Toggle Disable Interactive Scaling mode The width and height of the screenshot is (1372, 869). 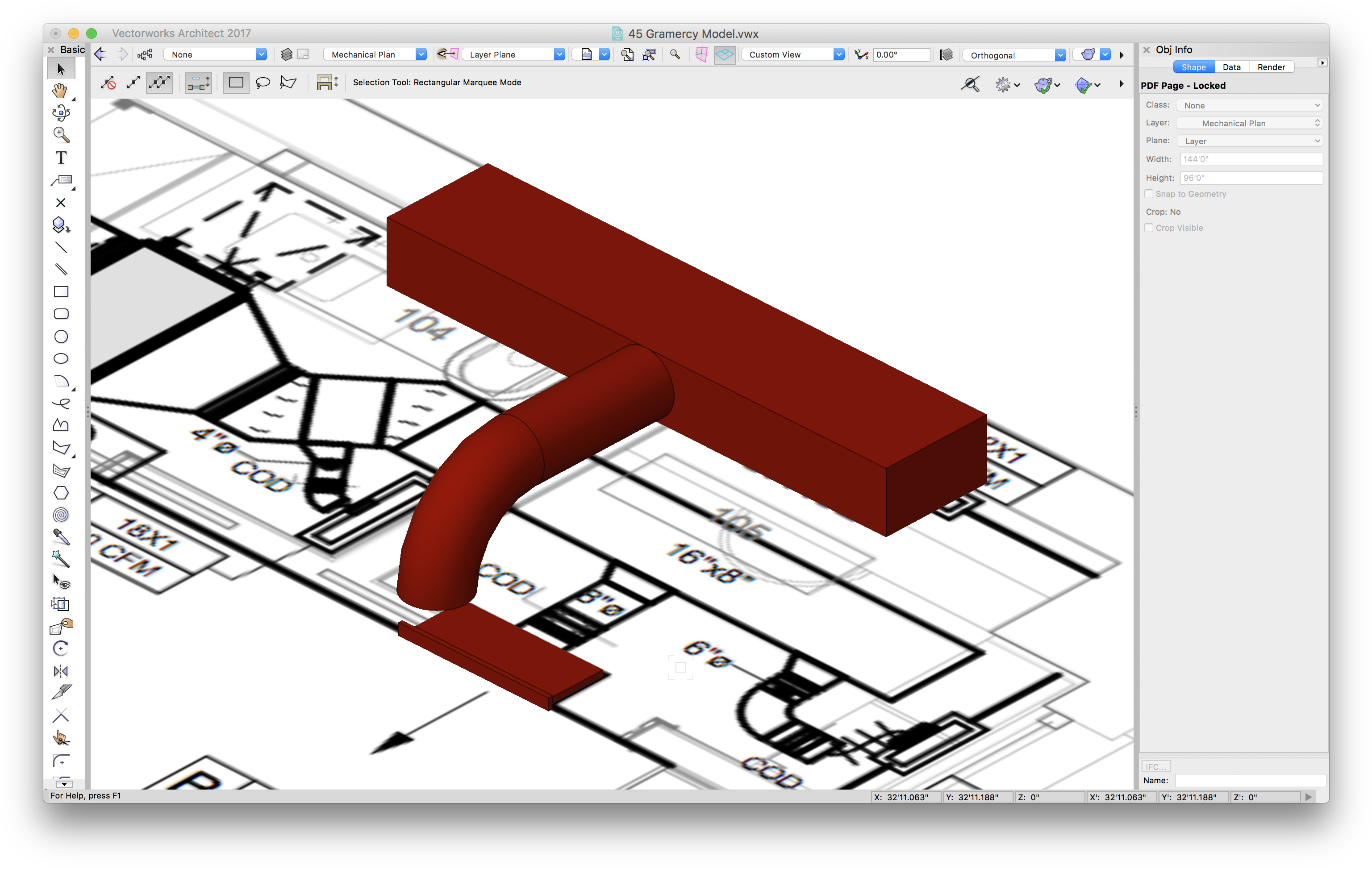108,83
